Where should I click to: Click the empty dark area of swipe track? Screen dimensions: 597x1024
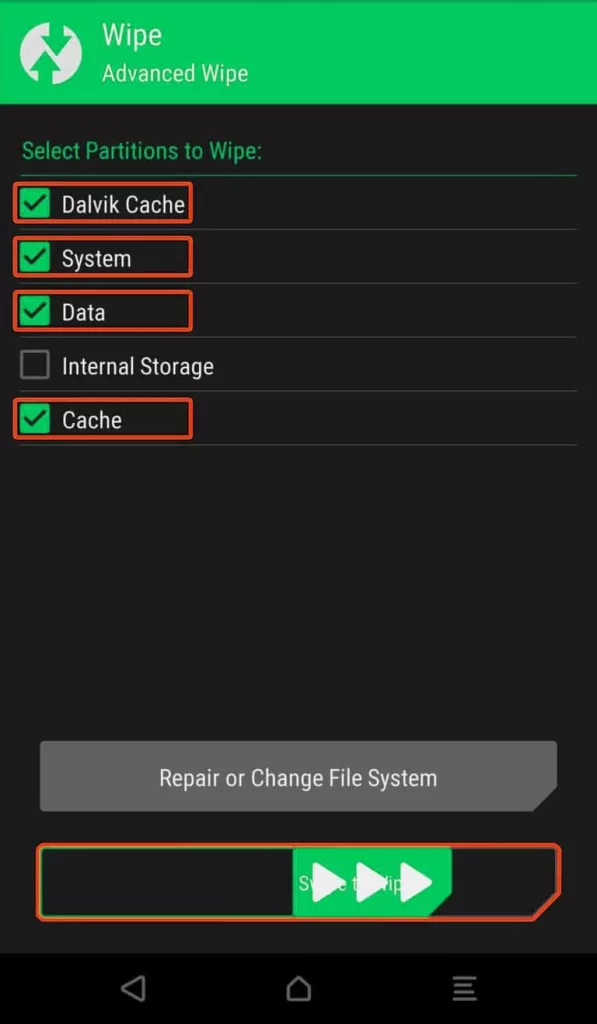coord(166,882)
